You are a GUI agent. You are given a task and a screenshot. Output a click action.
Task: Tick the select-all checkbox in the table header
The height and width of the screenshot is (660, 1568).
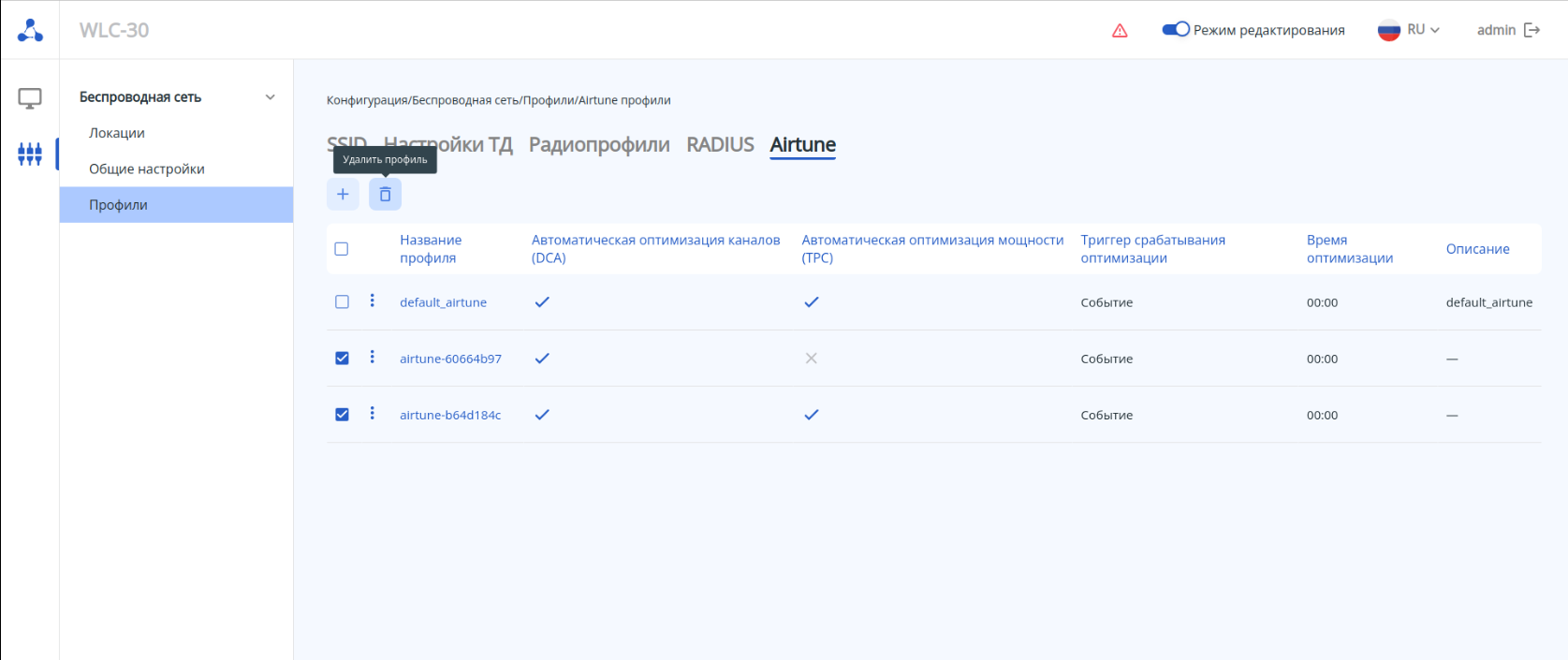point(342,249)
